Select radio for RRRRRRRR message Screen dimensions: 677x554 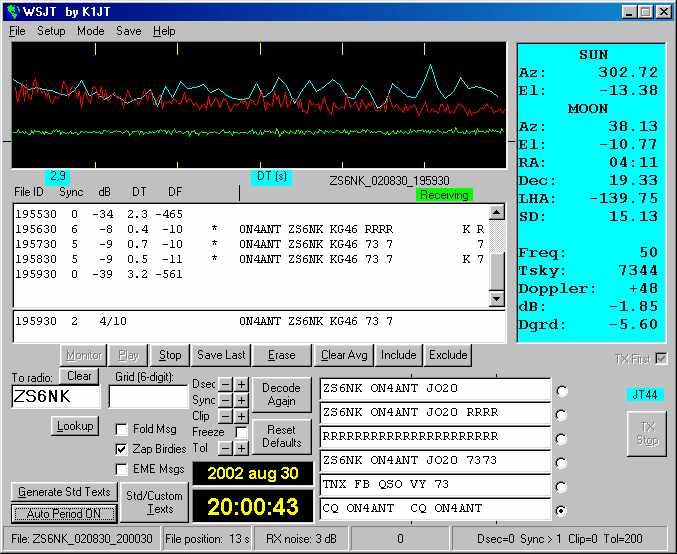(562, 439)
